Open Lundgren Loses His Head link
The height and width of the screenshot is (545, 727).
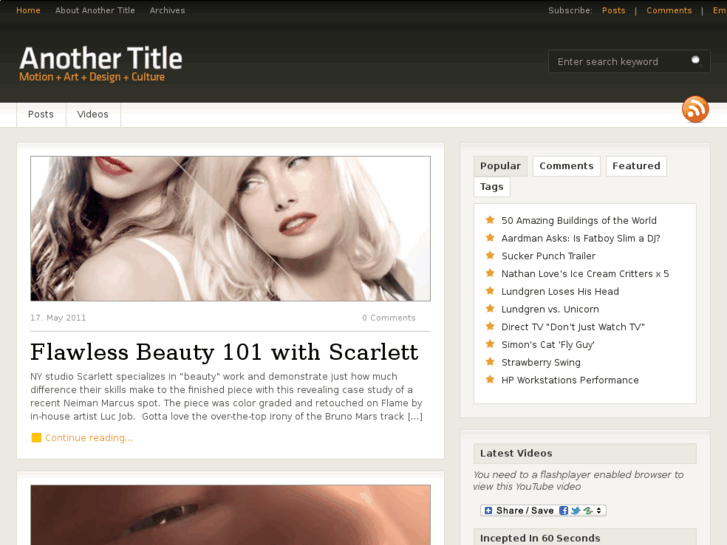[560, 291]
